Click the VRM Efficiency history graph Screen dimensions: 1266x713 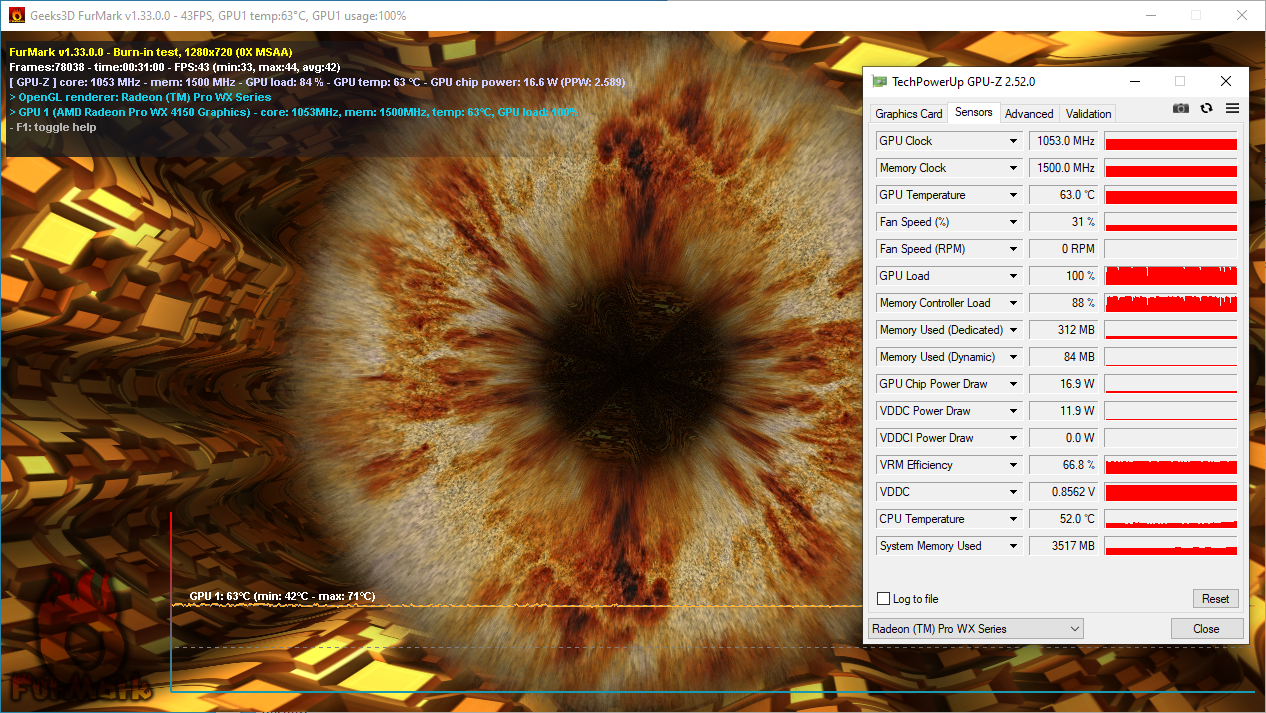coord(1171,465)
